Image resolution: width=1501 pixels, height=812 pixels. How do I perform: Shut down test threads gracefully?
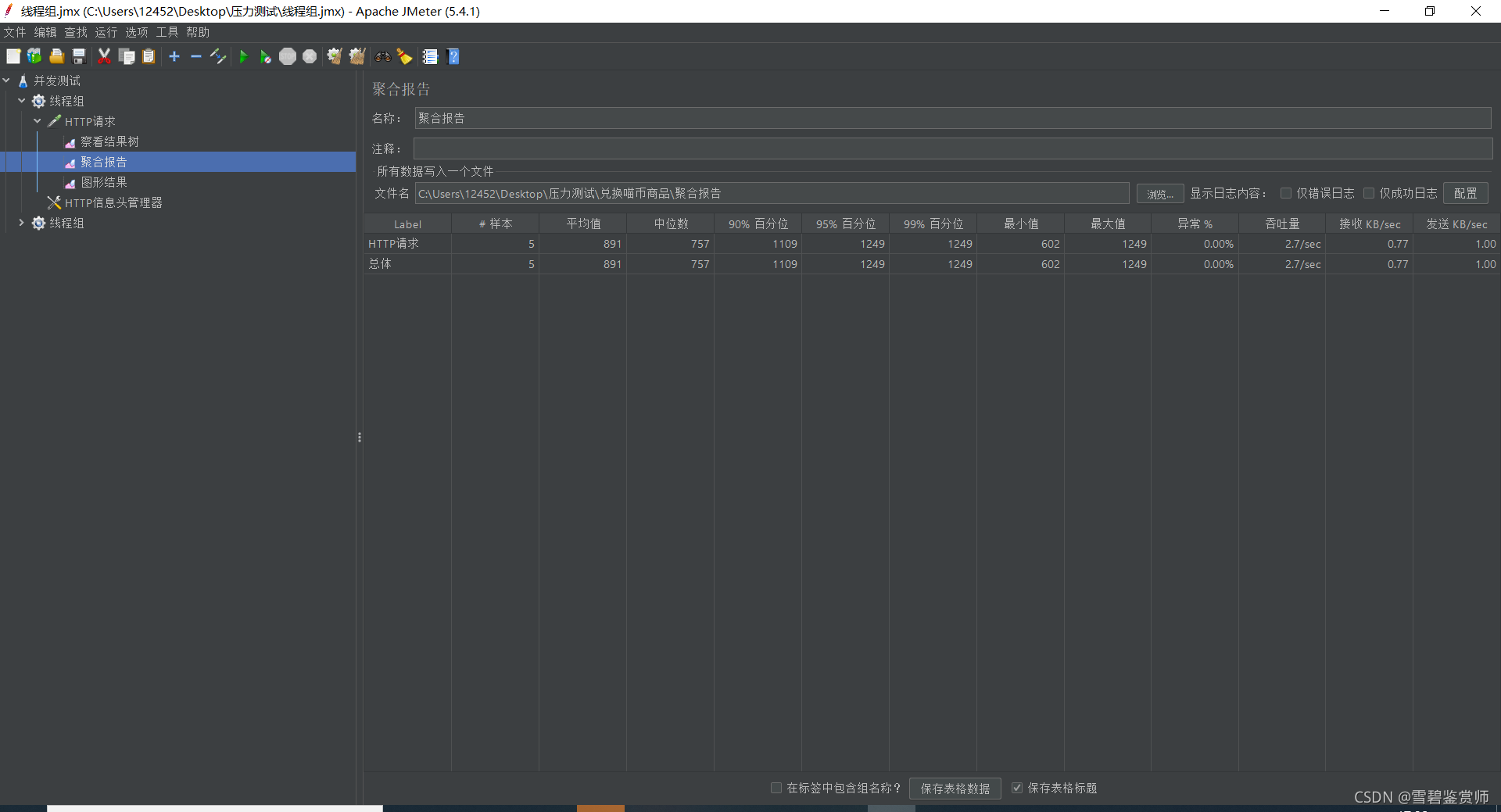pyautogui.click(x=310, y=56)
